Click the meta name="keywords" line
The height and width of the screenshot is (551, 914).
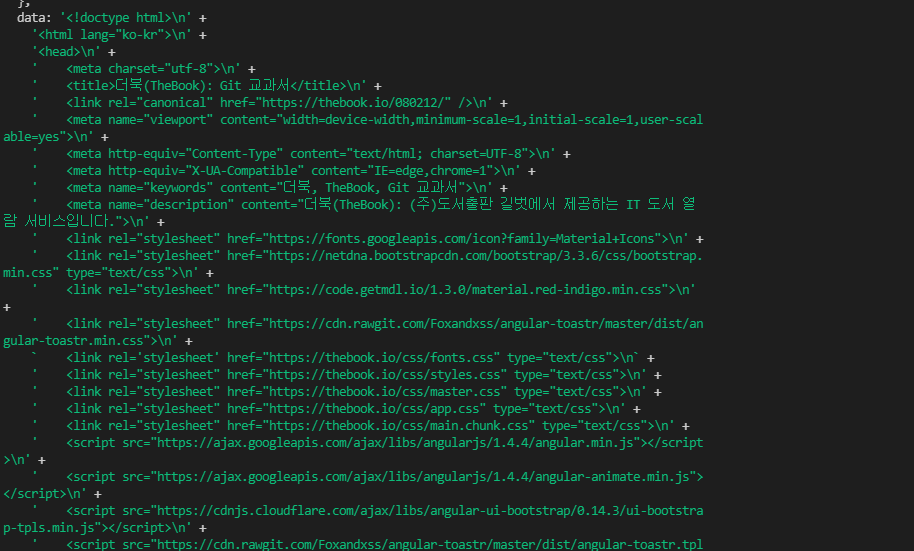click(x=269, y=188)
